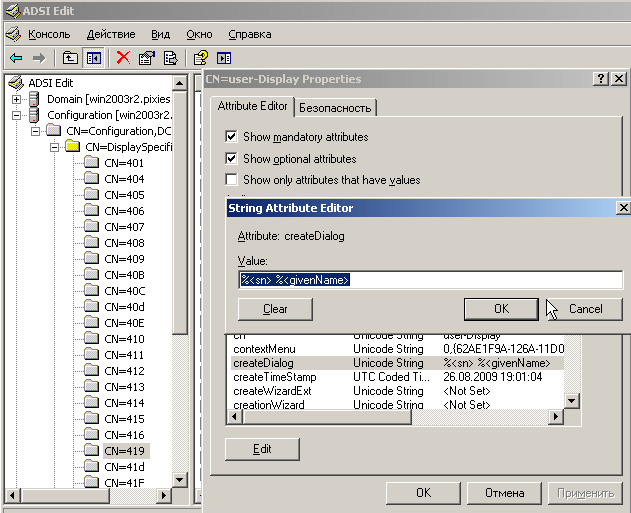This screenshot has width=631, height=513.
Task: Open the Консоль menu
Action: [49, 34]
